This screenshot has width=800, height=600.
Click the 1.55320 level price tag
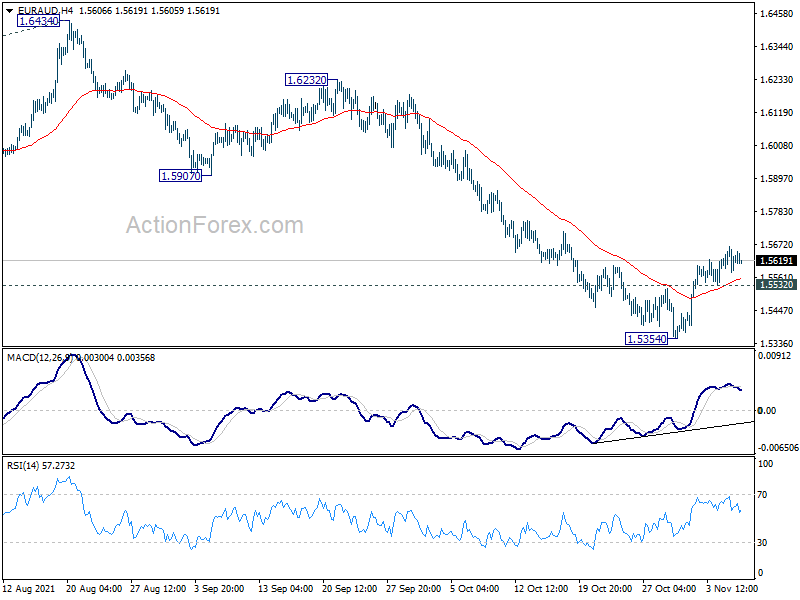[x=776, y=285]
